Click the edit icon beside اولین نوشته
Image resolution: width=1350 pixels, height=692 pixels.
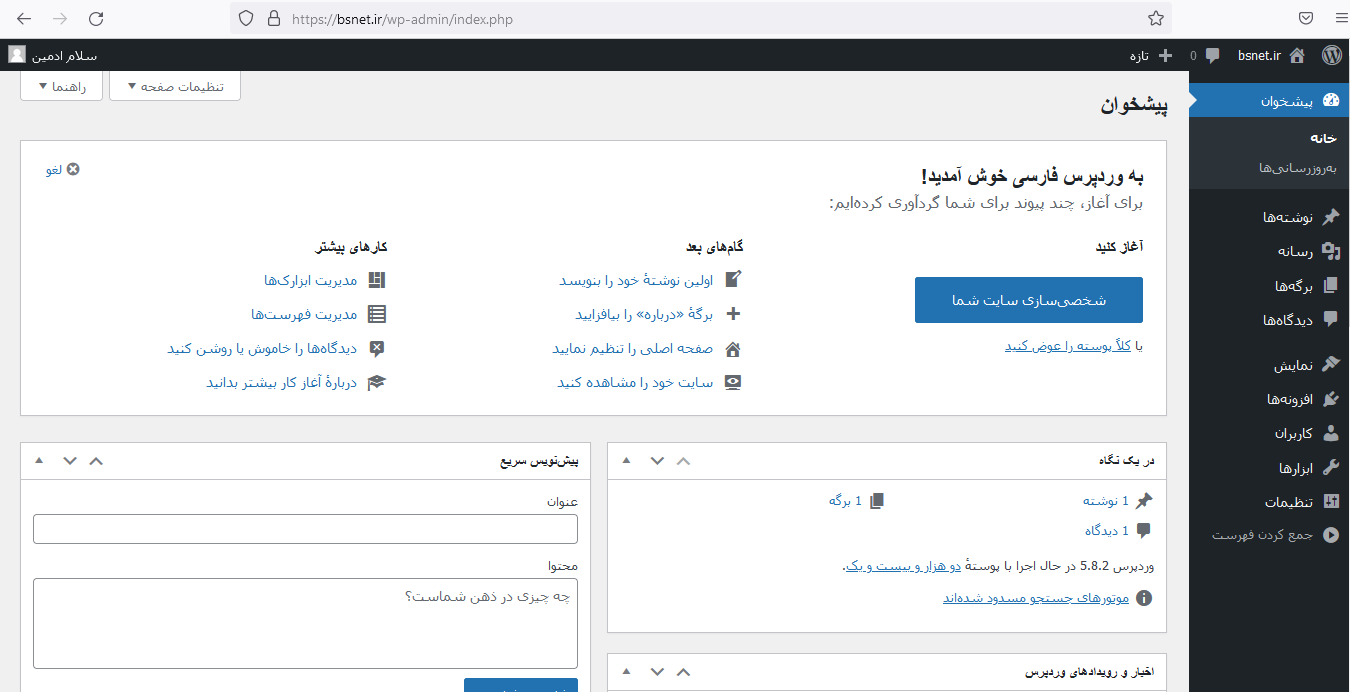(733, 280)
